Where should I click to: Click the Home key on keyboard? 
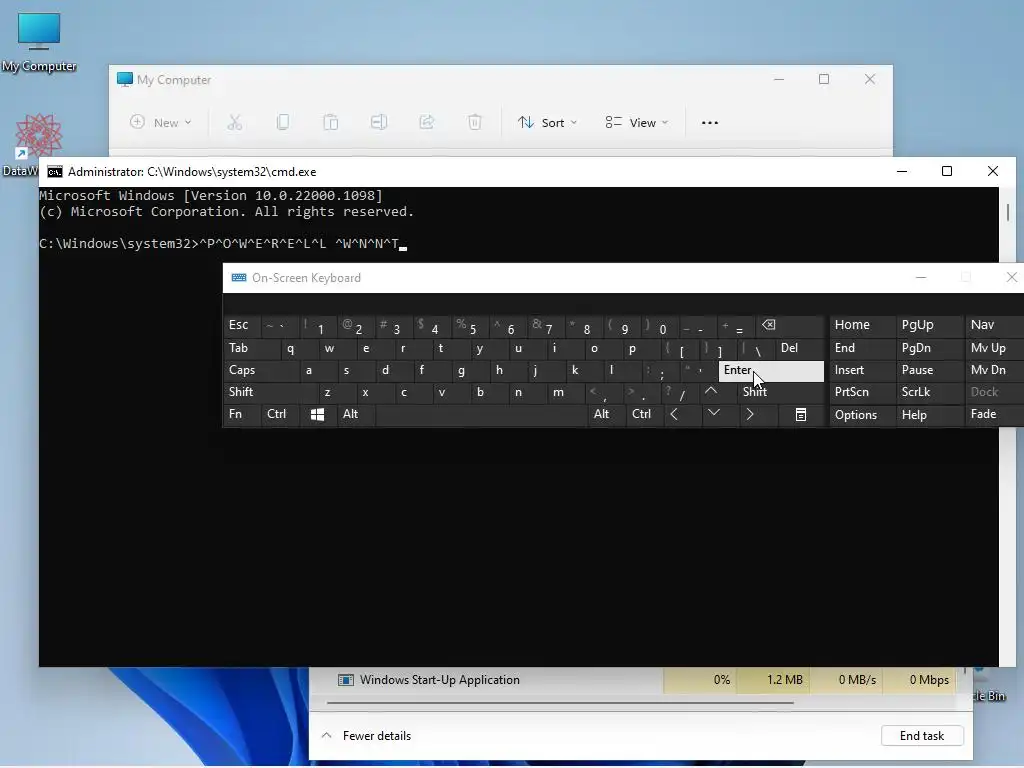pyautogui.click(x=861, y=325)
